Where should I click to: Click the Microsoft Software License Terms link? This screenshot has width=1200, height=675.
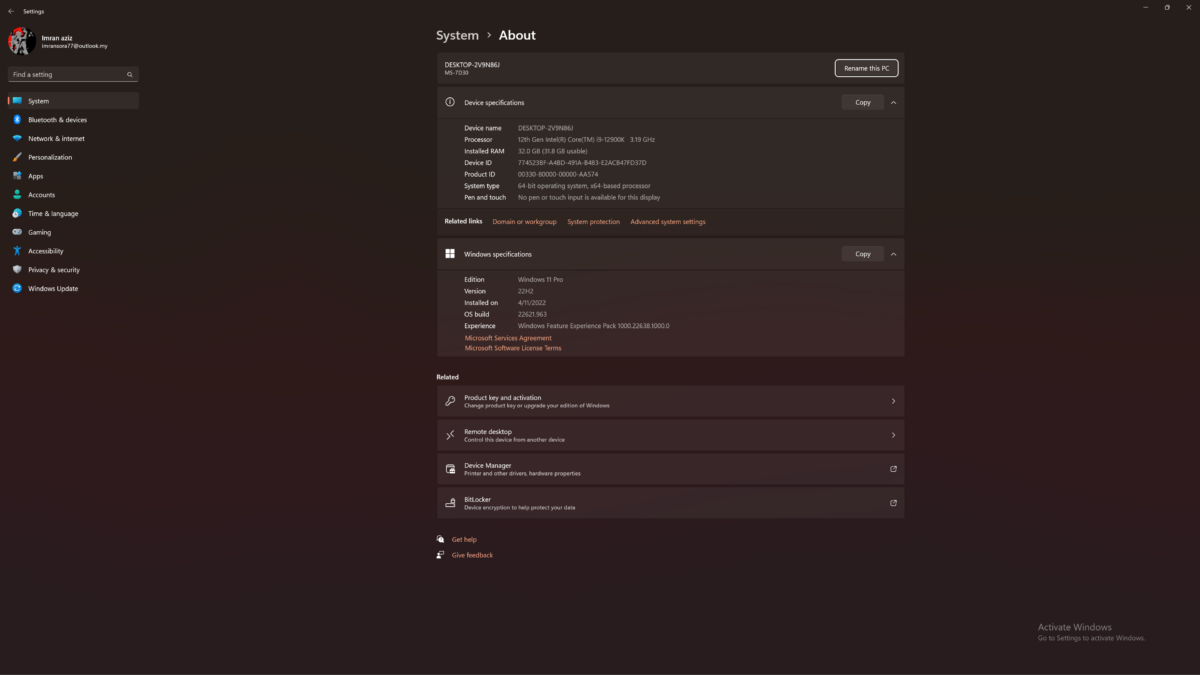click(x=513, y=348)
